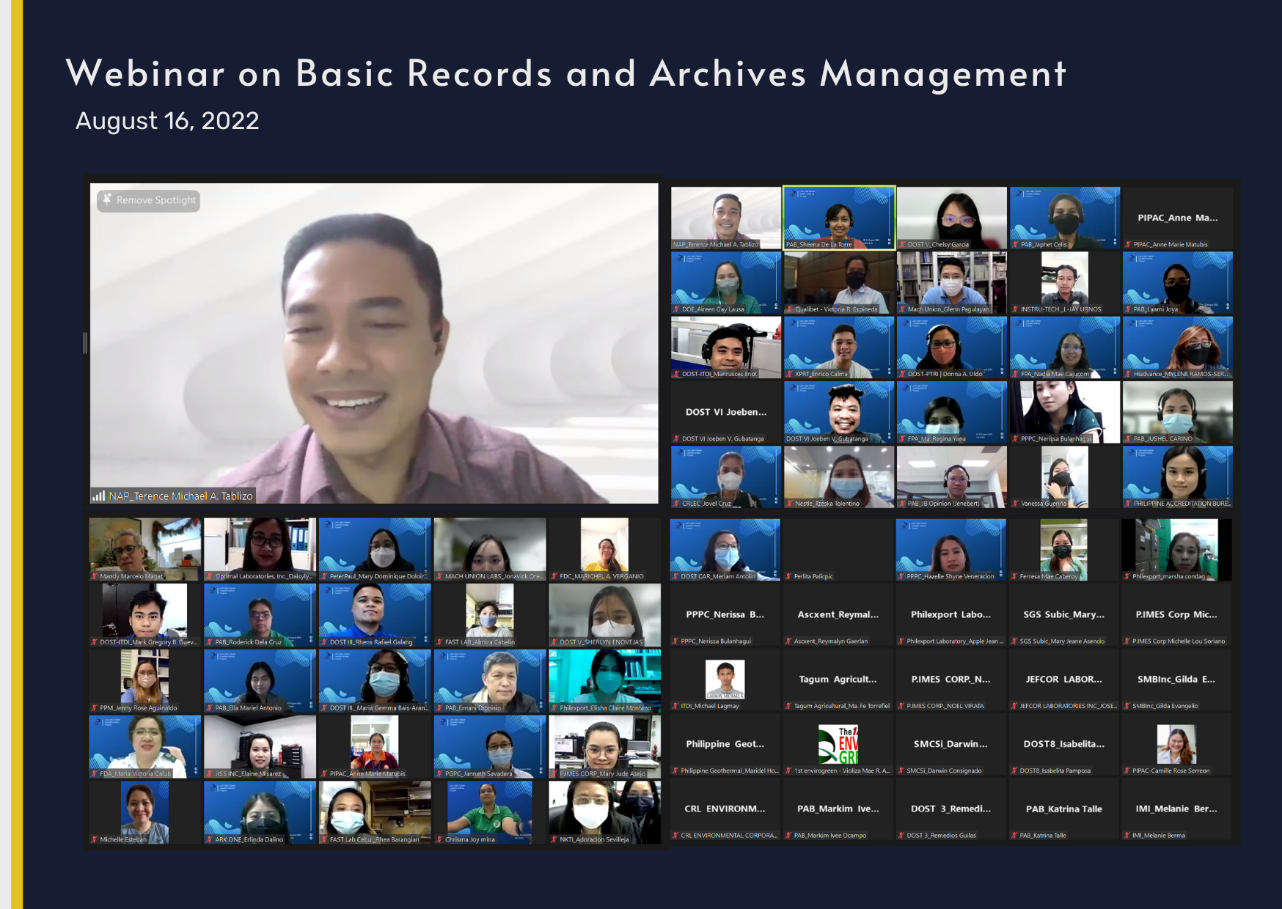Select the PAB_Sheena De La Torre video tile
The height and width of the screenshot is (909, 1282).
tap(838, 217)
